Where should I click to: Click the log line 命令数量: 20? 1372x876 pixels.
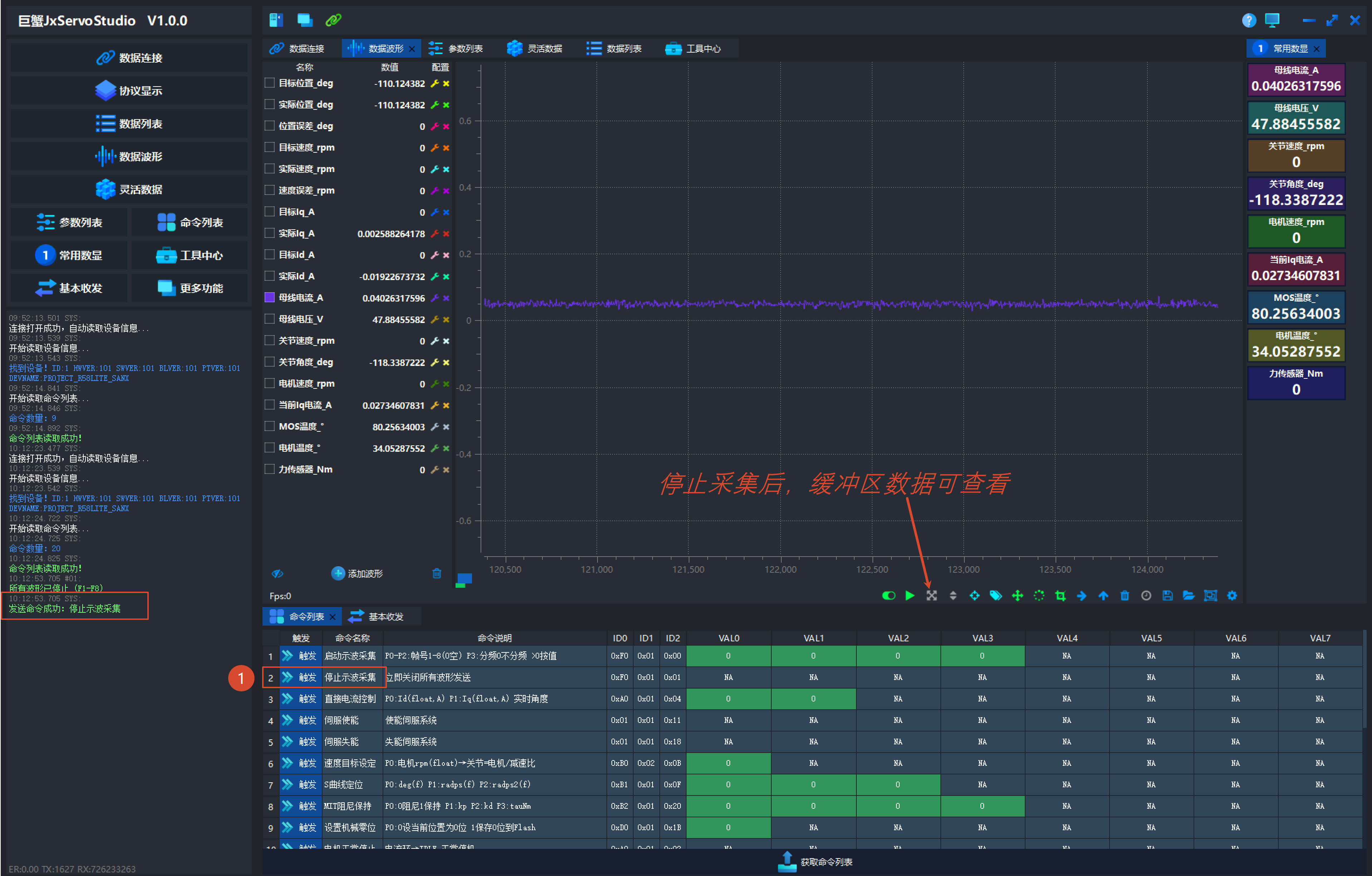(35, 549)
